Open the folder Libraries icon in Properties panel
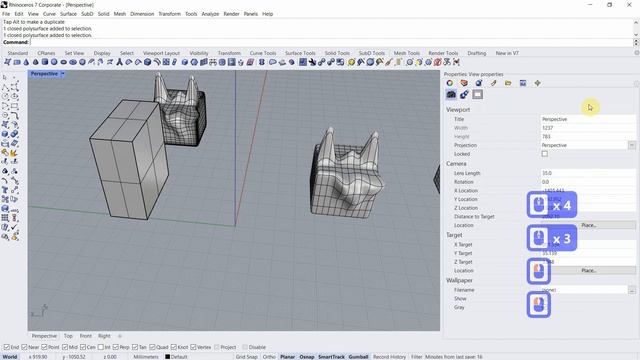The width and height of the screenshot is (640, 360). (508, 83)
